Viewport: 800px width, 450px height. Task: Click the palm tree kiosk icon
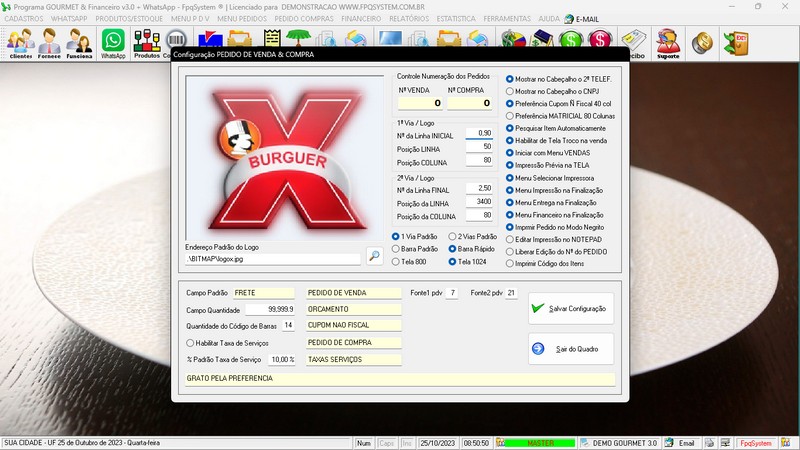click(x=298, y=38)
